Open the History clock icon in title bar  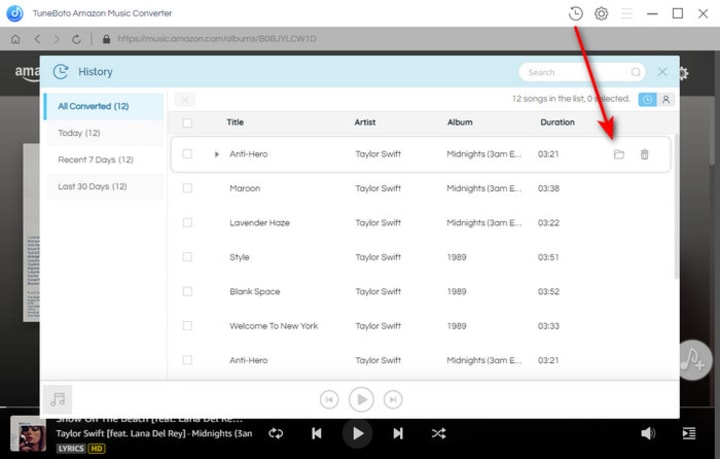point(575,14)
